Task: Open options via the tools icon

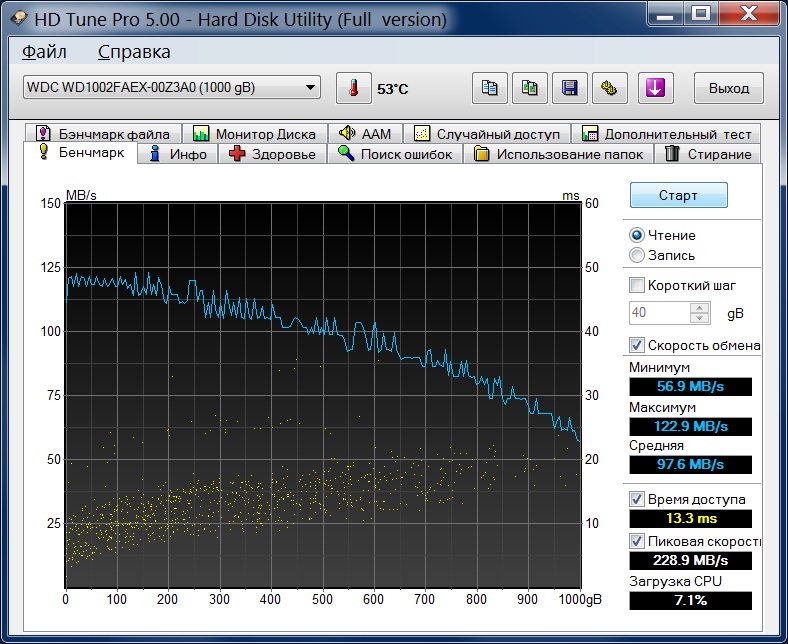Action: [609, 88]
